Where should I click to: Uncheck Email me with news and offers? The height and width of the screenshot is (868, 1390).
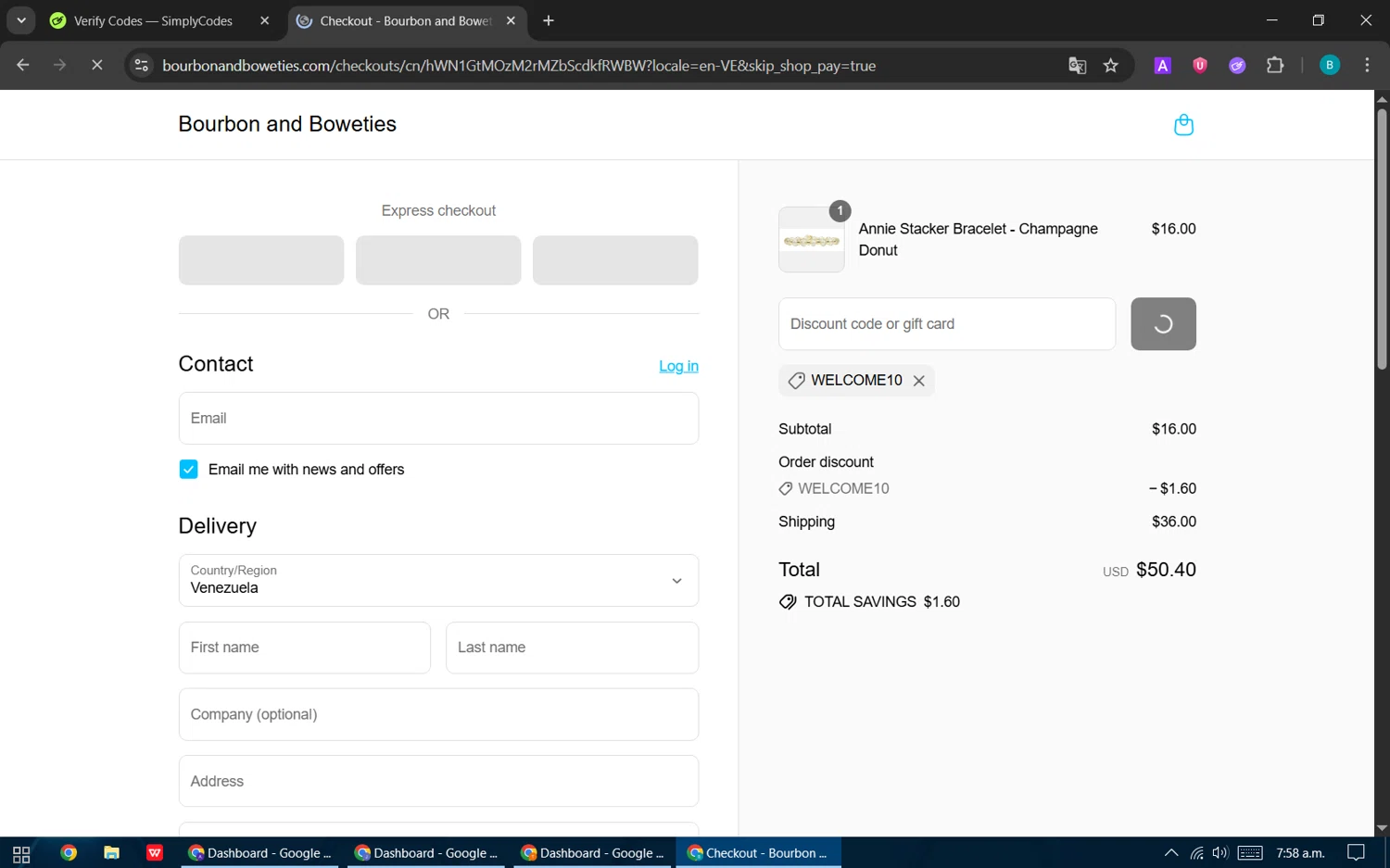click(188, 470)
